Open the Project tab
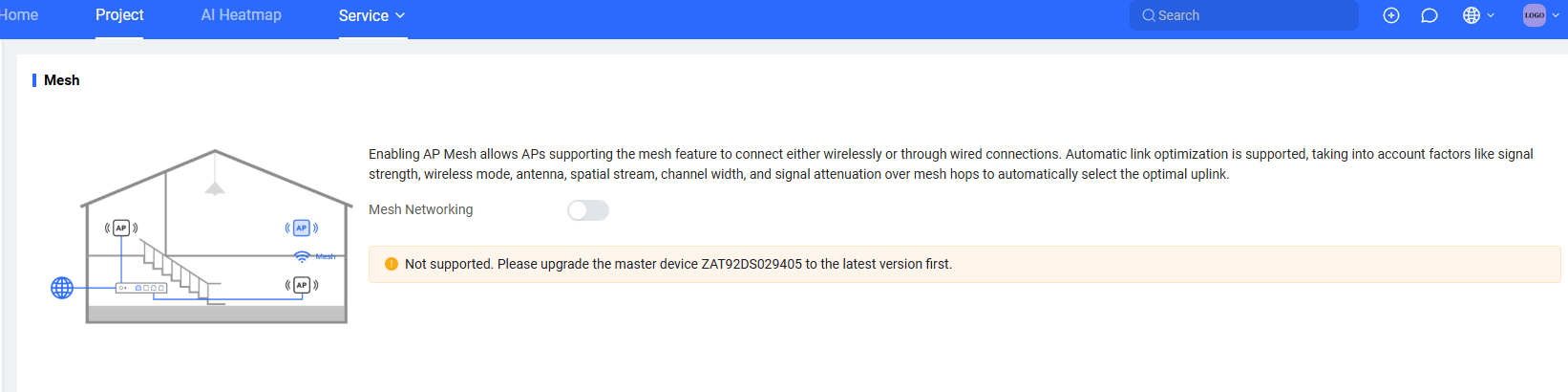This screenshot has height=392, width=1568. tap(119, 15)
